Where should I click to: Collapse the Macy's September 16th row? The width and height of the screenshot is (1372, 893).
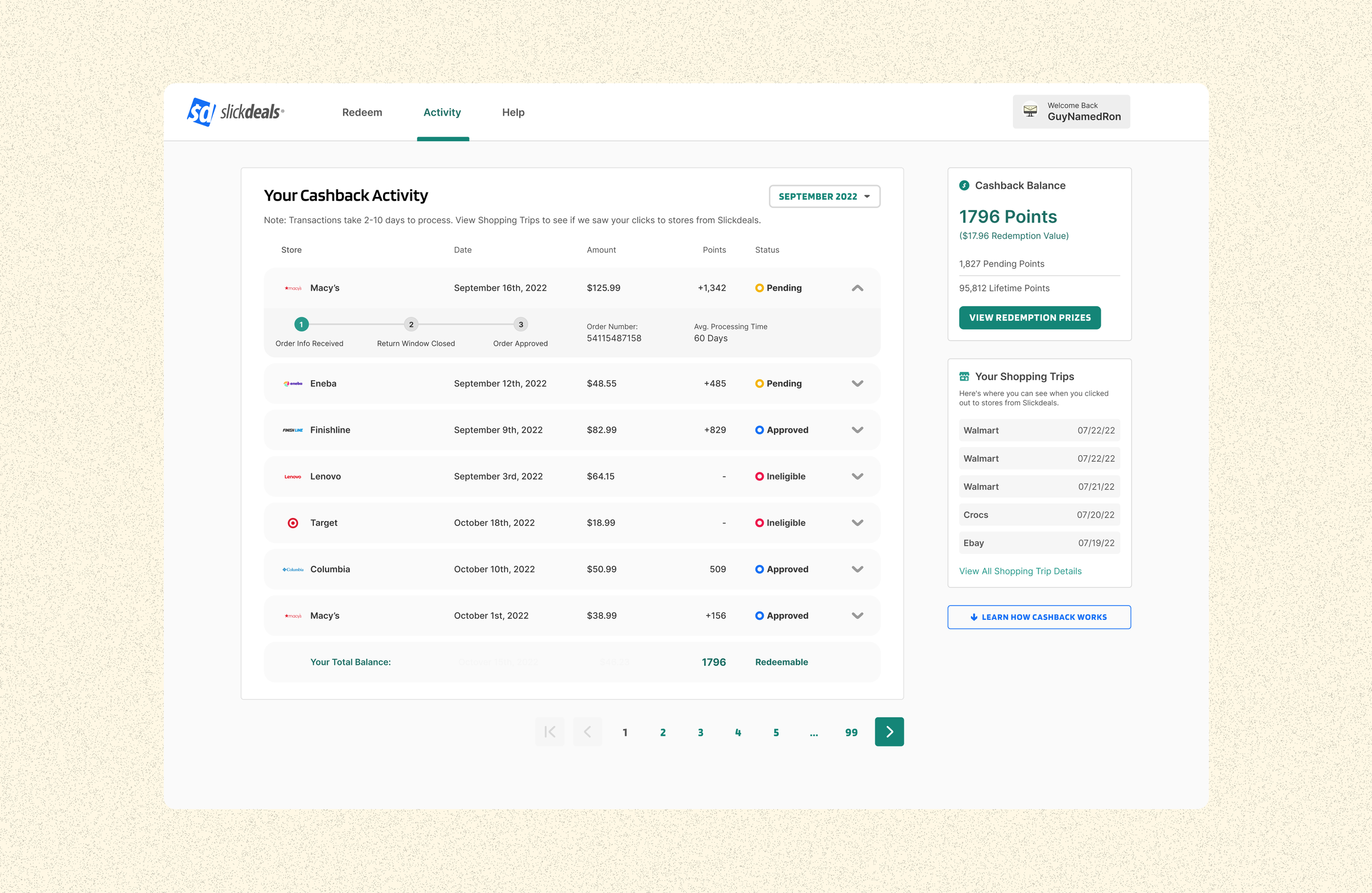tap(857, 288)
